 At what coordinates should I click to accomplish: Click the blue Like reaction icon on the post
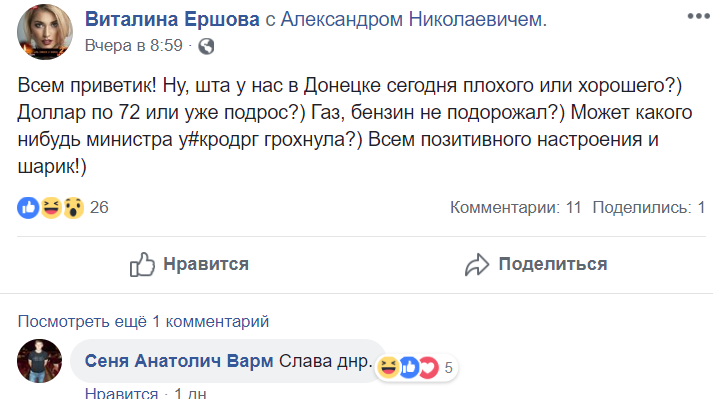pyautogui.click(x=28, y=208)
